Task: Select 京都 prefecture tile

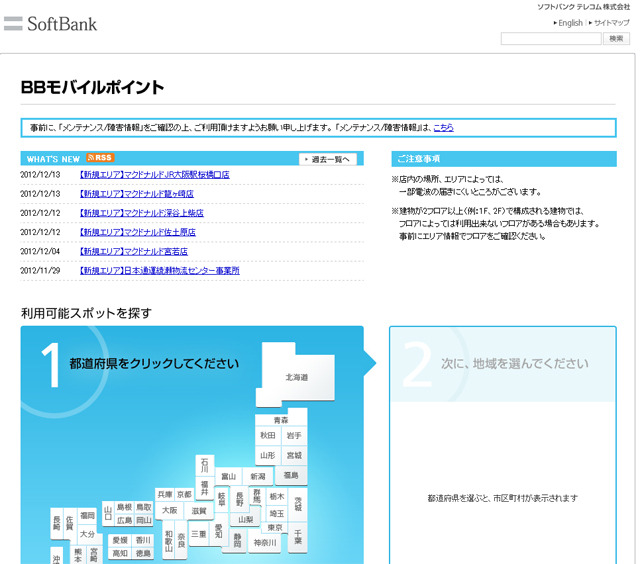Action: [x=184, y=494]
